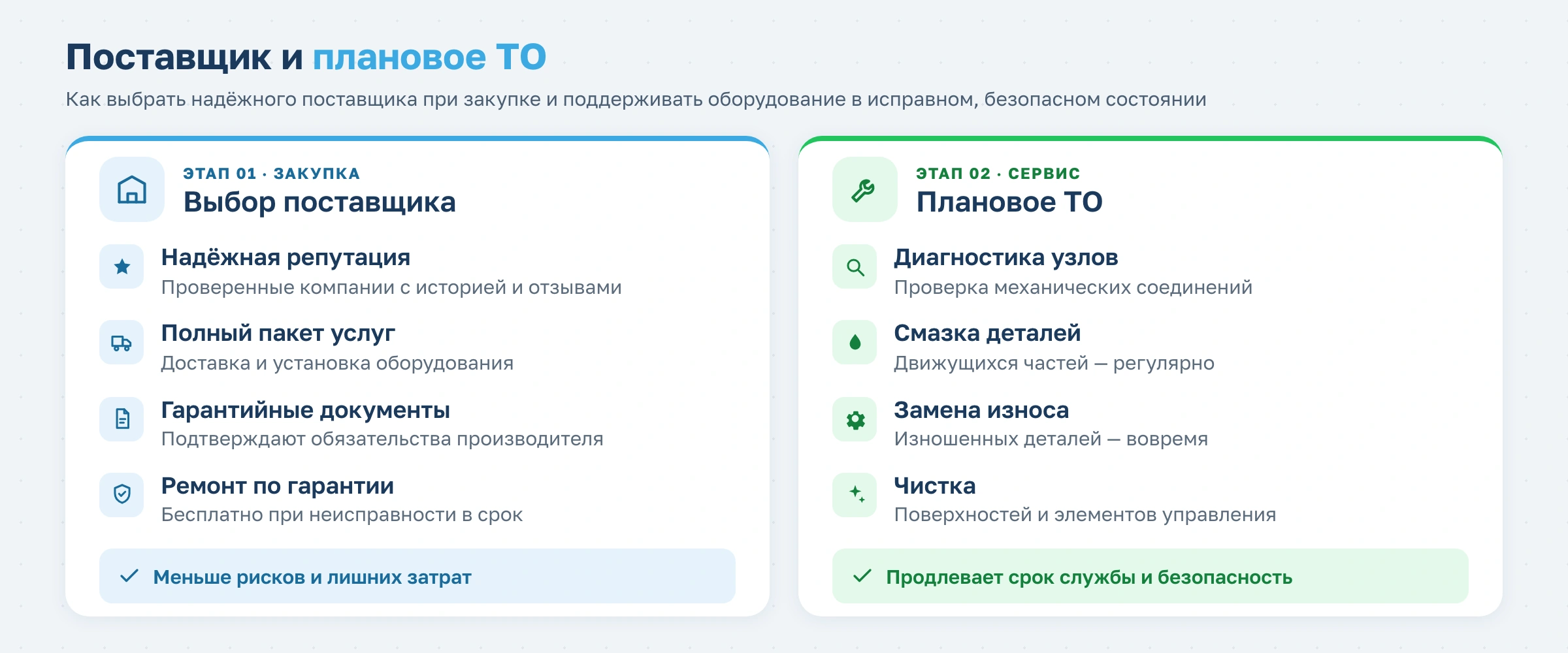Screen dimensions: 1568x653
Task: Click the text Движущихся частей — регулярно
Action: (1054, 363)
